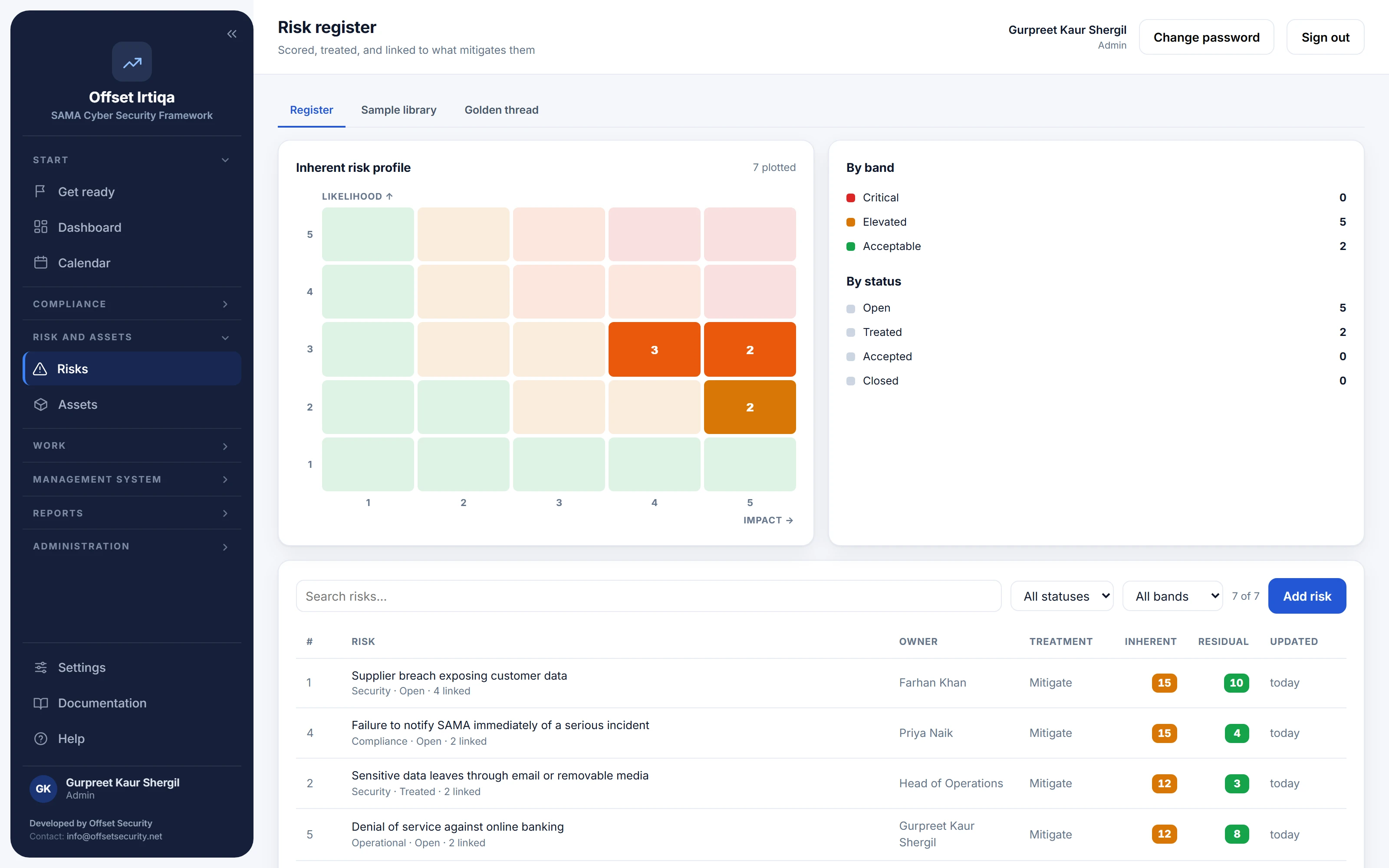Click the Get ready flag icon

point(40,191)
